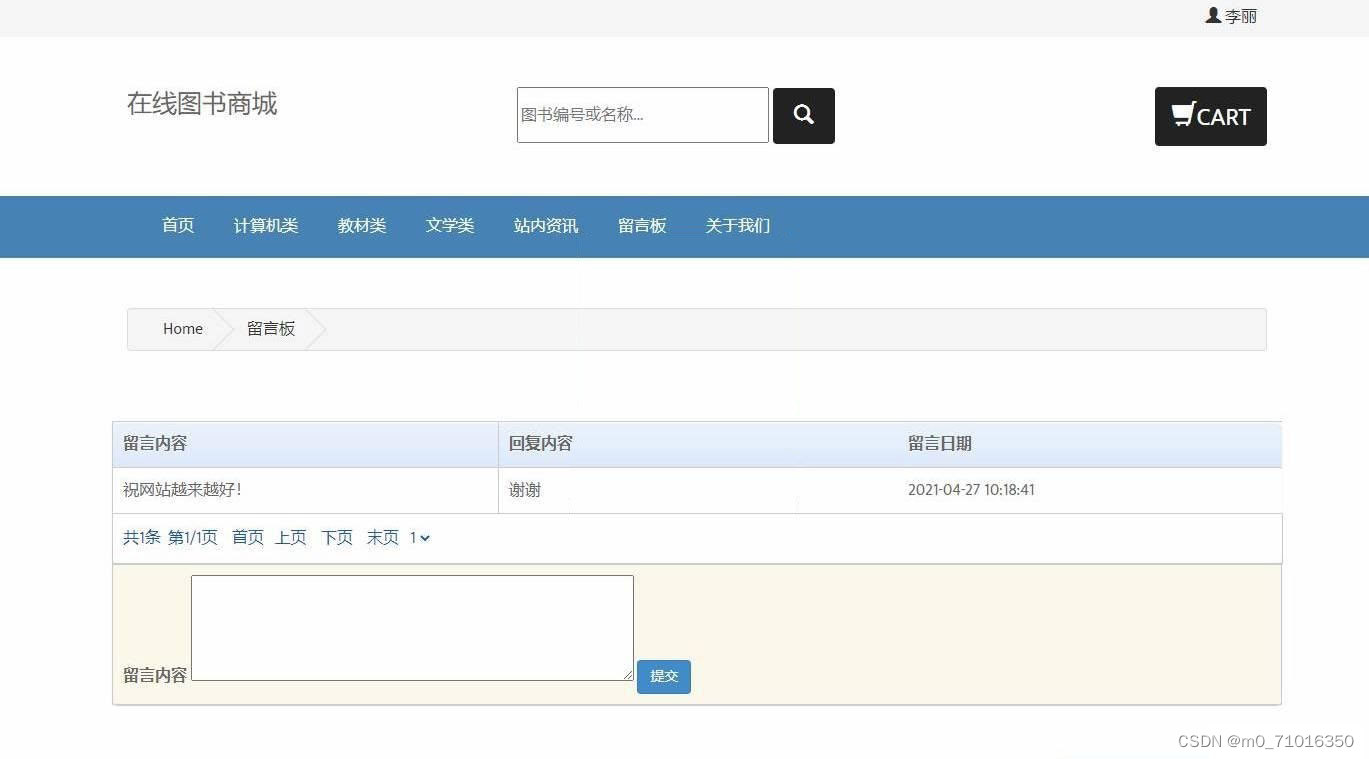Jump to 末页 last page
Viewport: 1369px width, 759px height.
click(381, 537)
